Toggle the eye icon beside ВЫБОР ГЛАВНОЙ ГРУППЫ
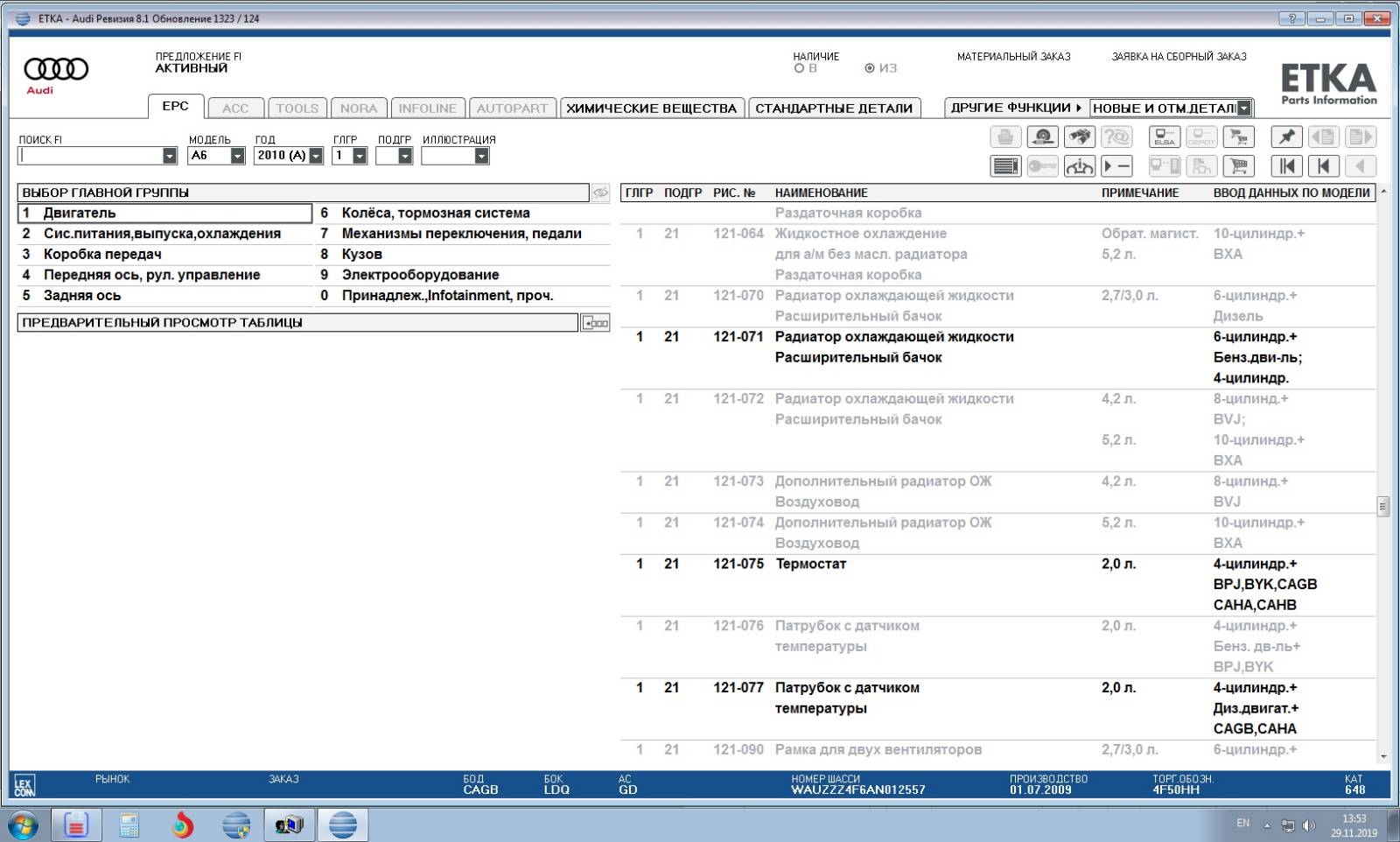 pos(600,193)
